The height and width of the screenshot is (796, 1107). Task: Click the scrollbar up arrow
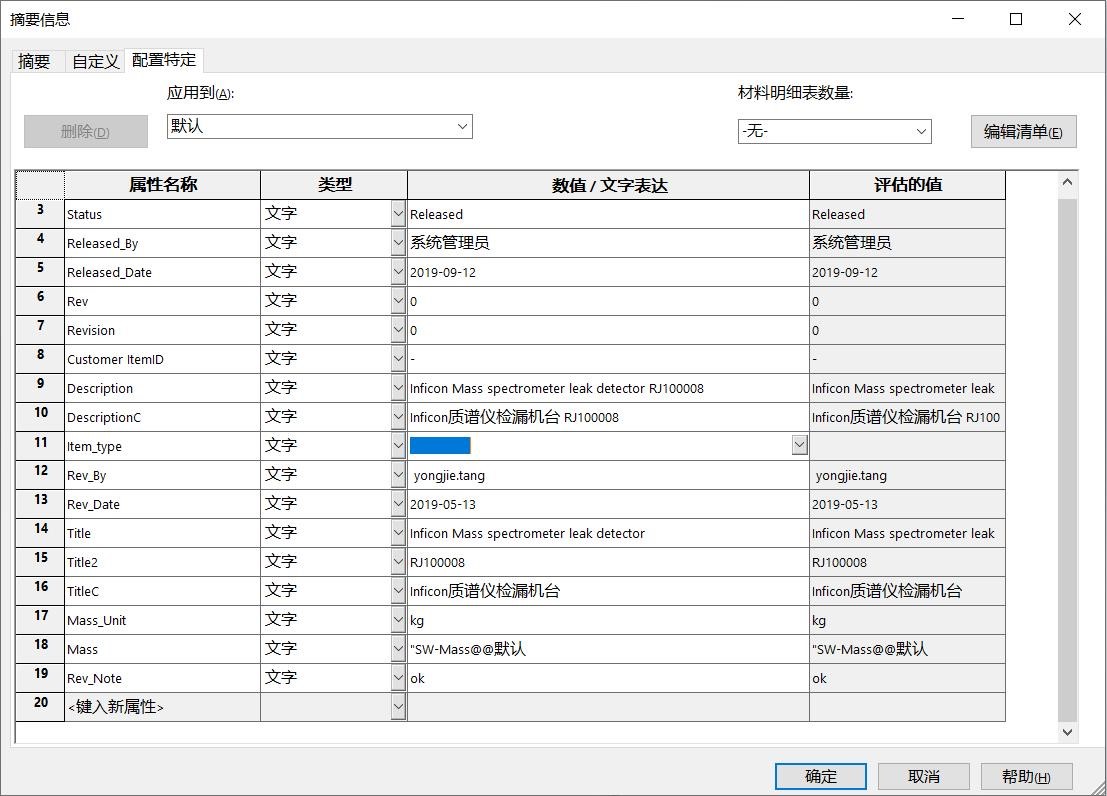1067,182
